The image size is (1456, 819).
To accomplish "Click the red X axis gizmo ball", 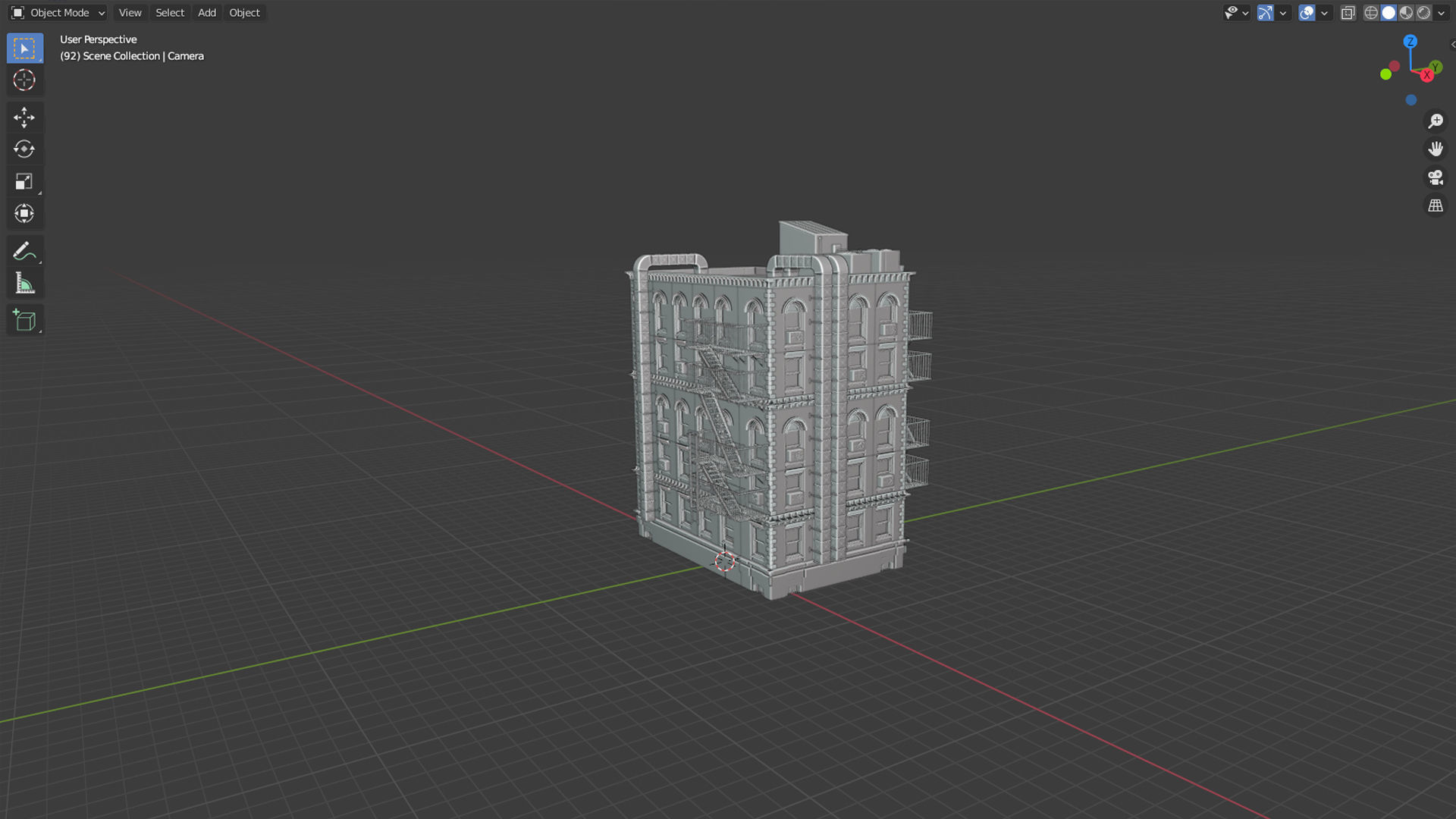I will coord(1426,75).
